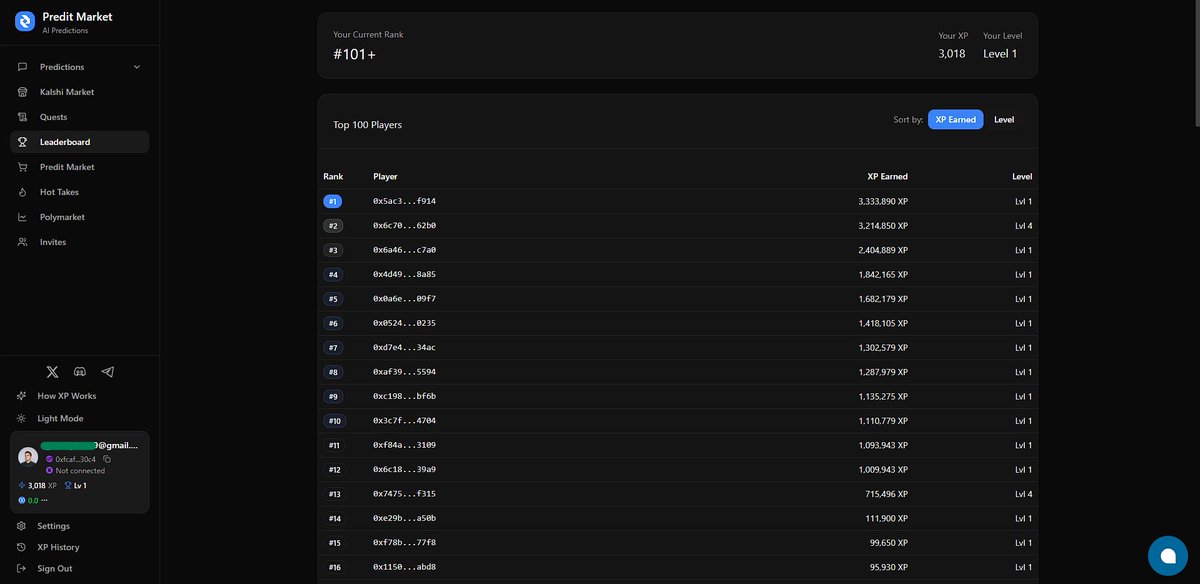Select player 0xf84a...3109
1200x584 pixels.
404,445
